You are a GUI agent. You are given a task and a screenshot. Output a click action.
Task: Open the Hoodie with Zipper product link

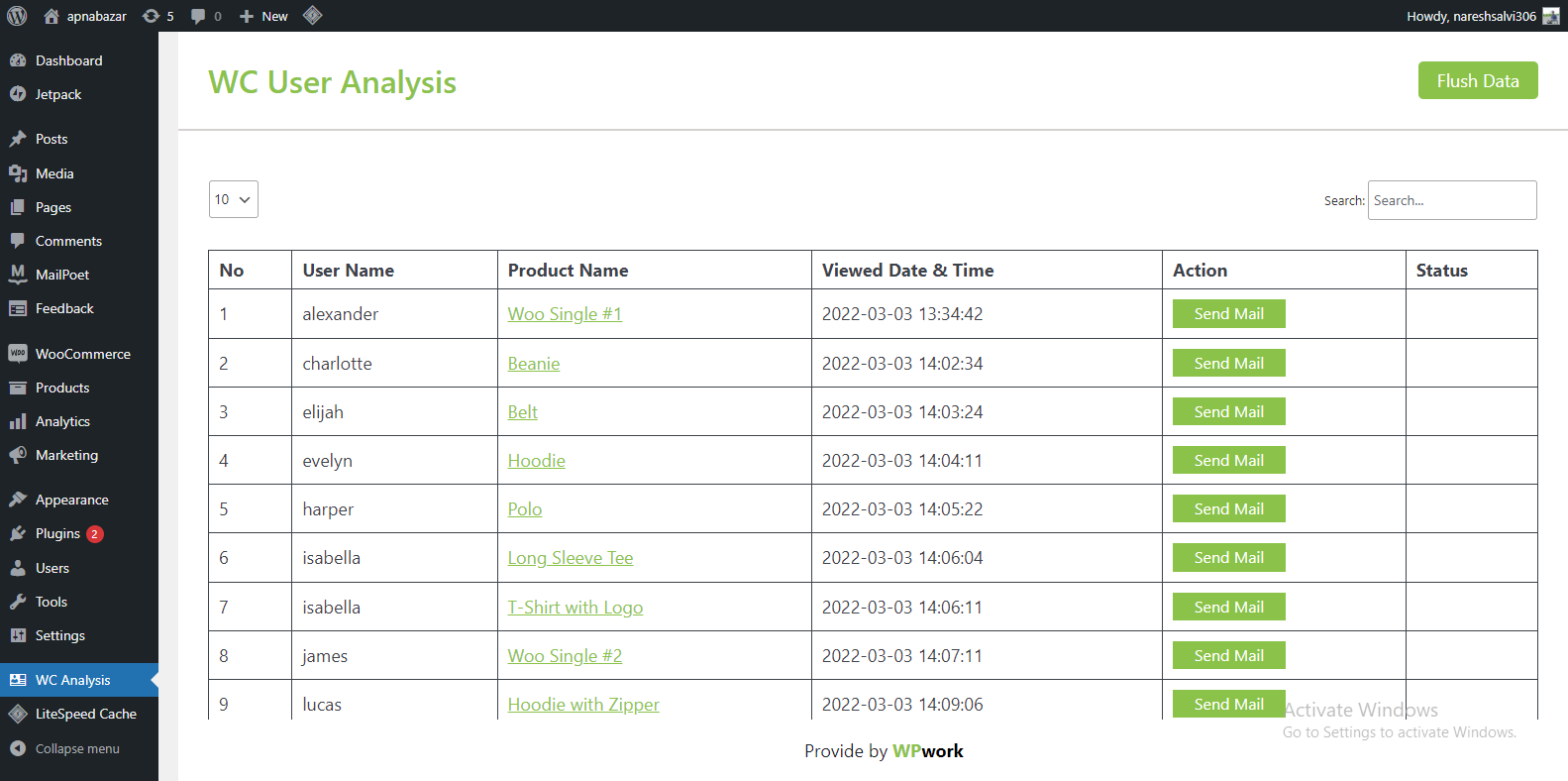click(x=583, y=705)
